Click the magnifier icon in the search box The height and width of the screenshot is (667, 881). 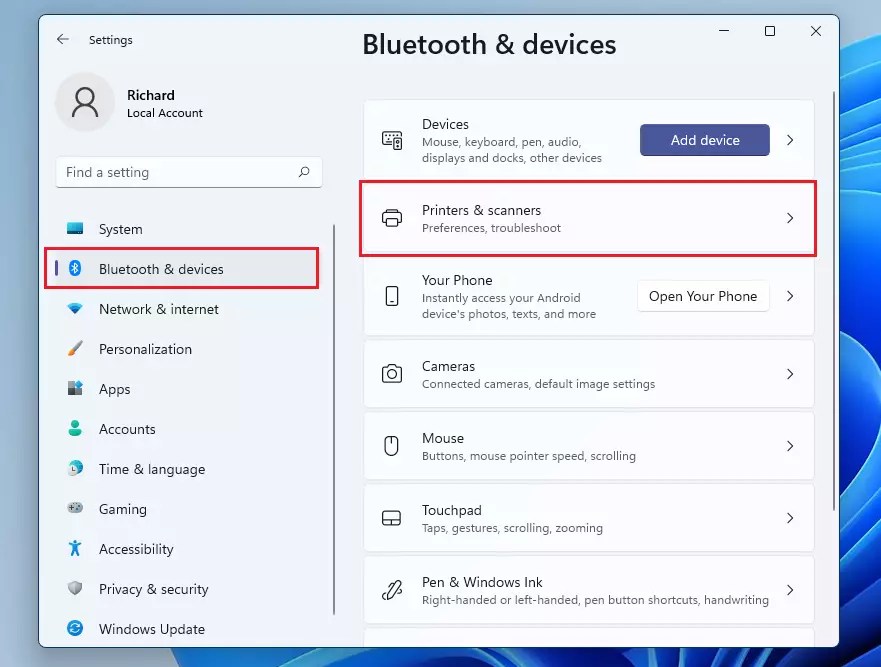(x=304, y=172)
